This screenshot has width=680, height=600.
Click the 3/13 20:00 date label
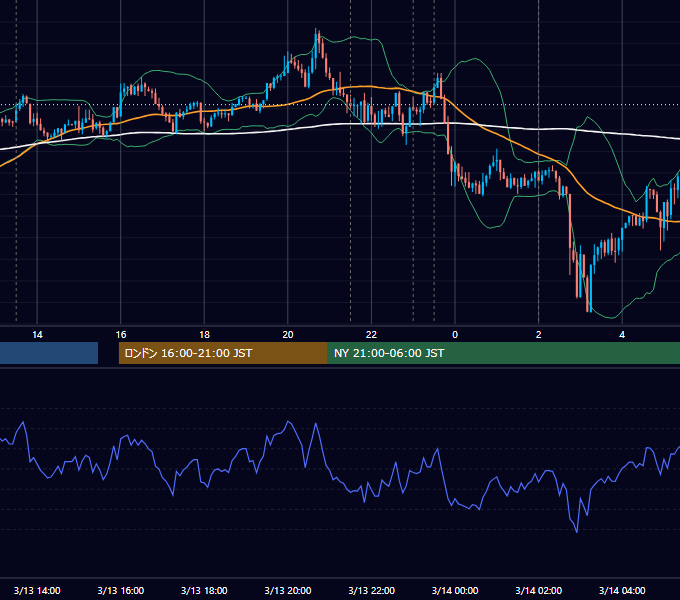pos(288,590)
